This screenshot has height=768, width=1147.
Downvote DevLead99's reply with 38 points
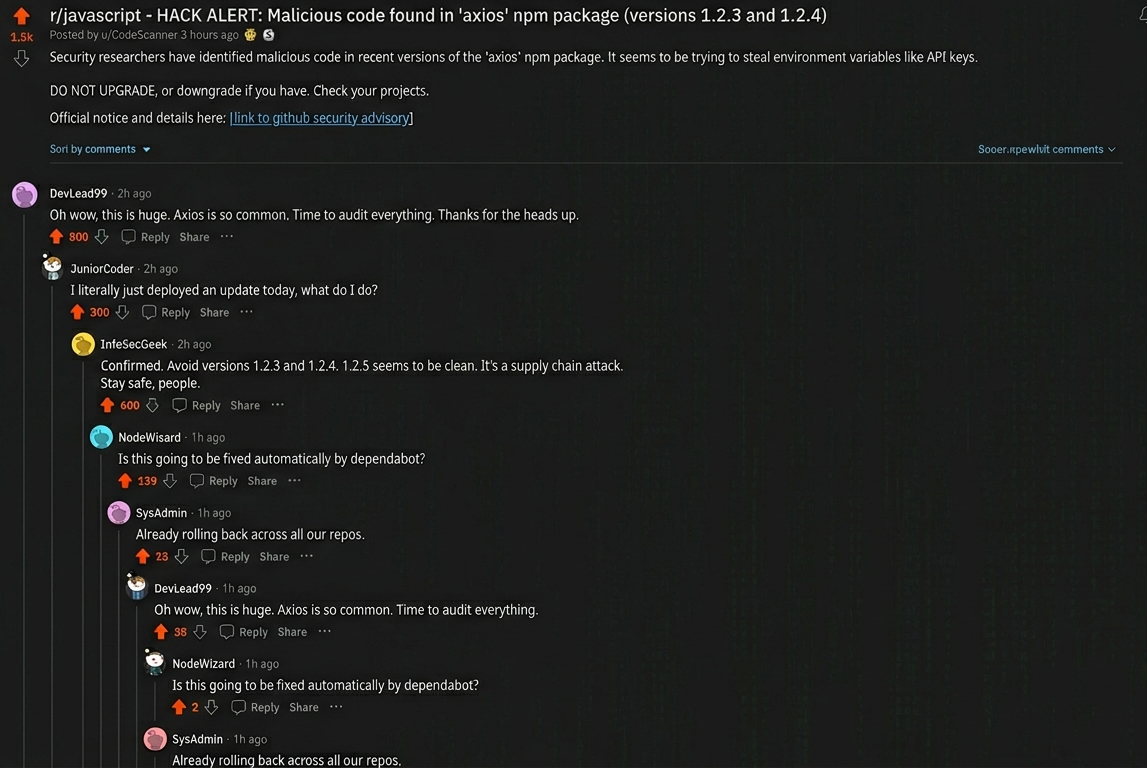point(200,632)
